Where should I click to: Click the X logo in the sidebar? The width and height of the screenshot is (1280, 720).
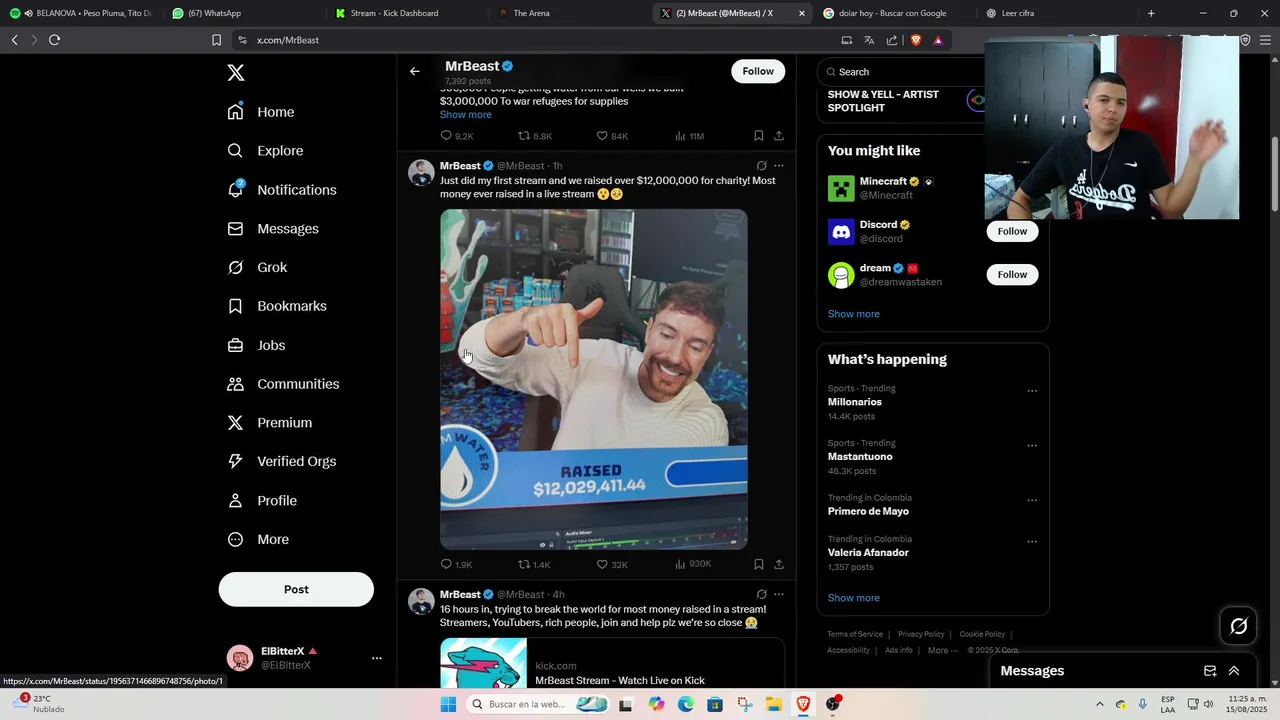pos(236,72)
